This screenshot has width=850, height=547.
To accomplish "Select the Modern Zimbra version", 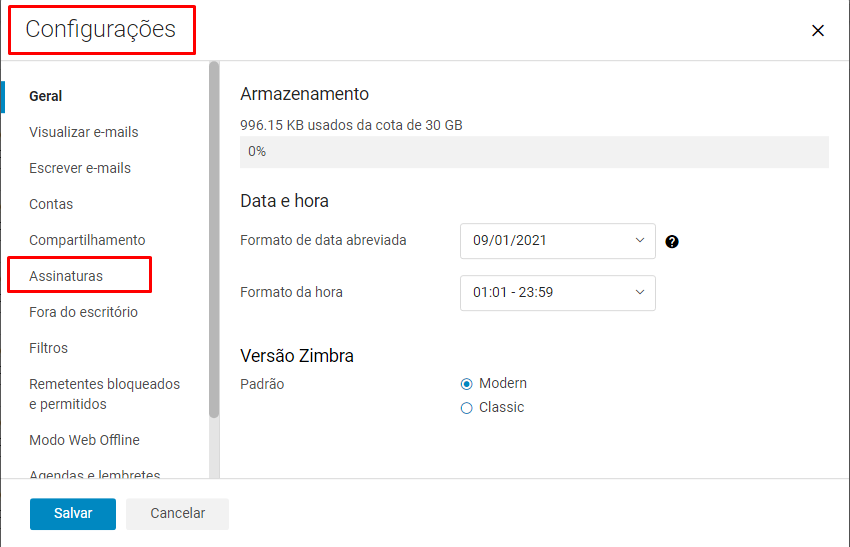I will pyautogui.click(x=467, y=384).
